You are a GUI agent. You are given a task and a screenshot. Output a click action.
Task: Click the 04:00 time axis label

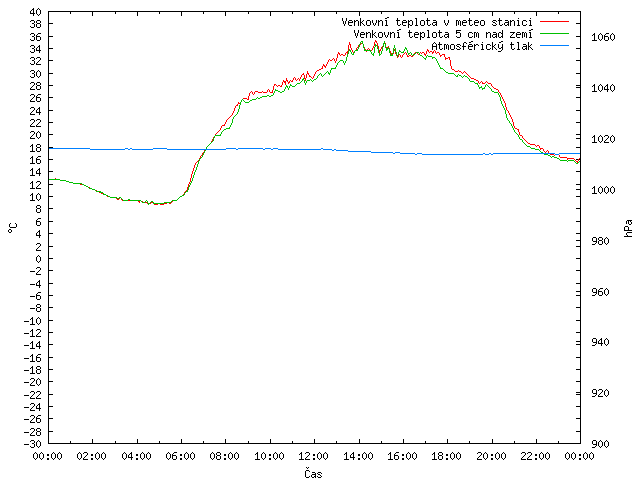136,456
